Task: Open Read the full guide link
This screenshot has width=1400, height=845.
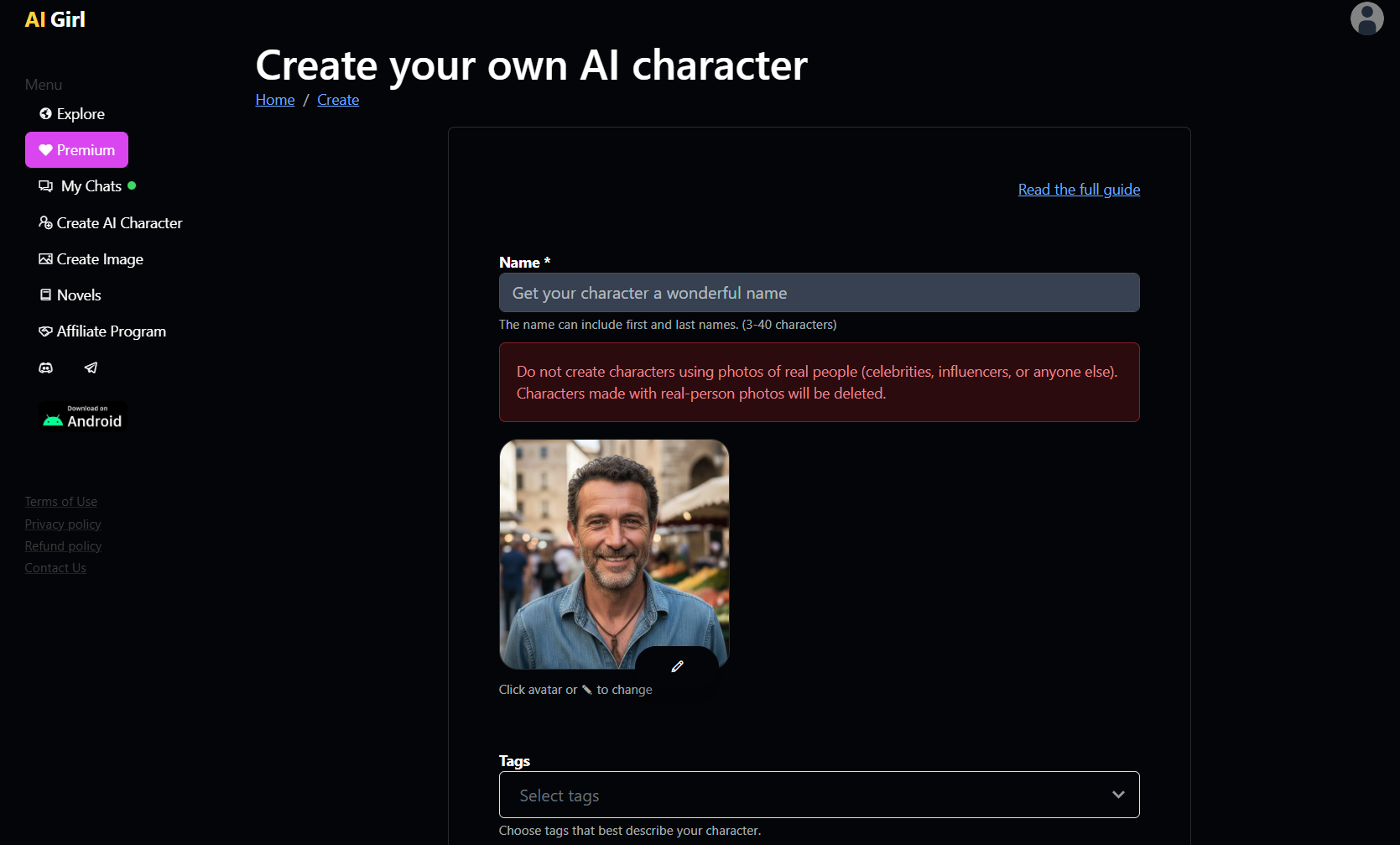Action: click(1079, 190)
